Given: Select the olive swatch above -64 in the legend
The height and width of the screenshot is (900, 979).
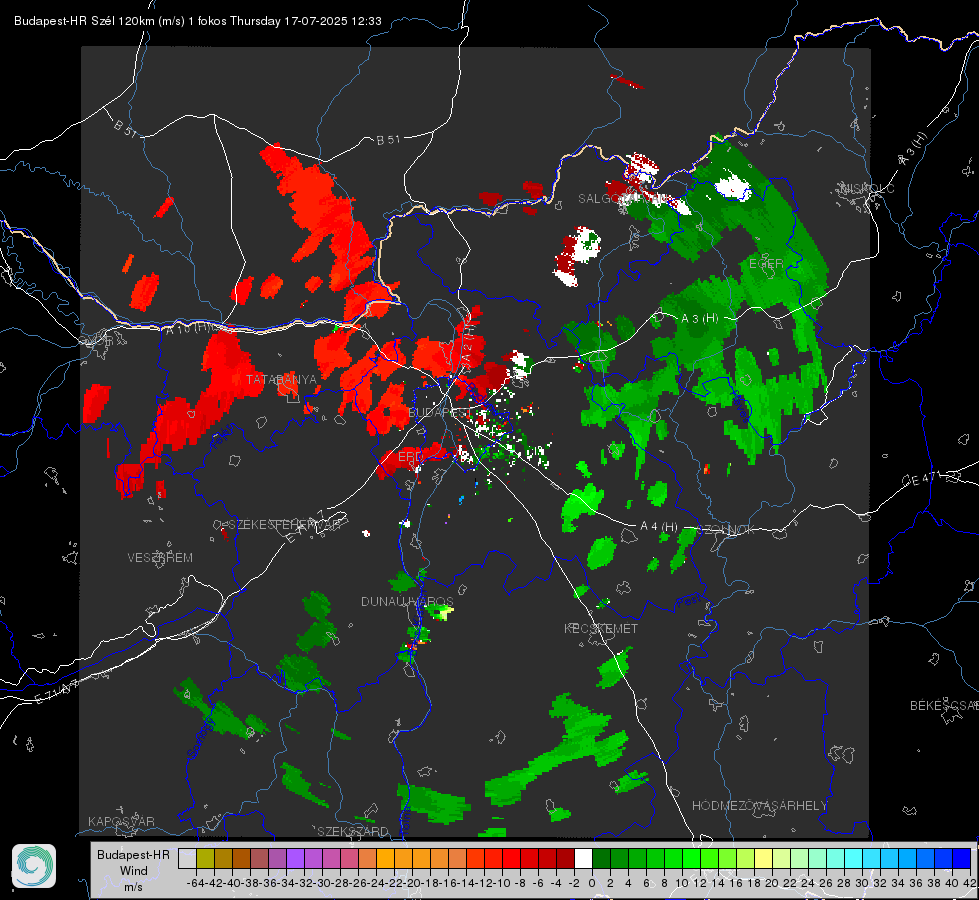Looking at the screenshot, I should click(205, 859).
